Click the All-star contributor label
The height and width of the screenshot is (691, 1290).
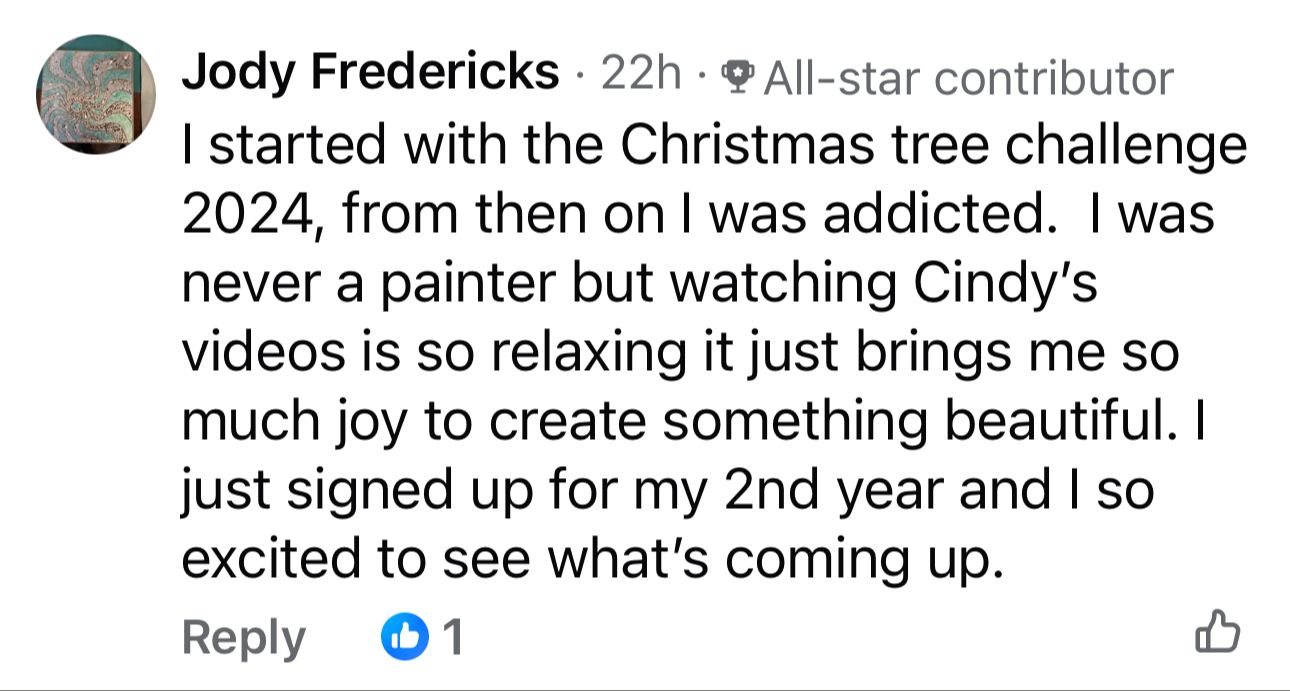click(967, 76)
